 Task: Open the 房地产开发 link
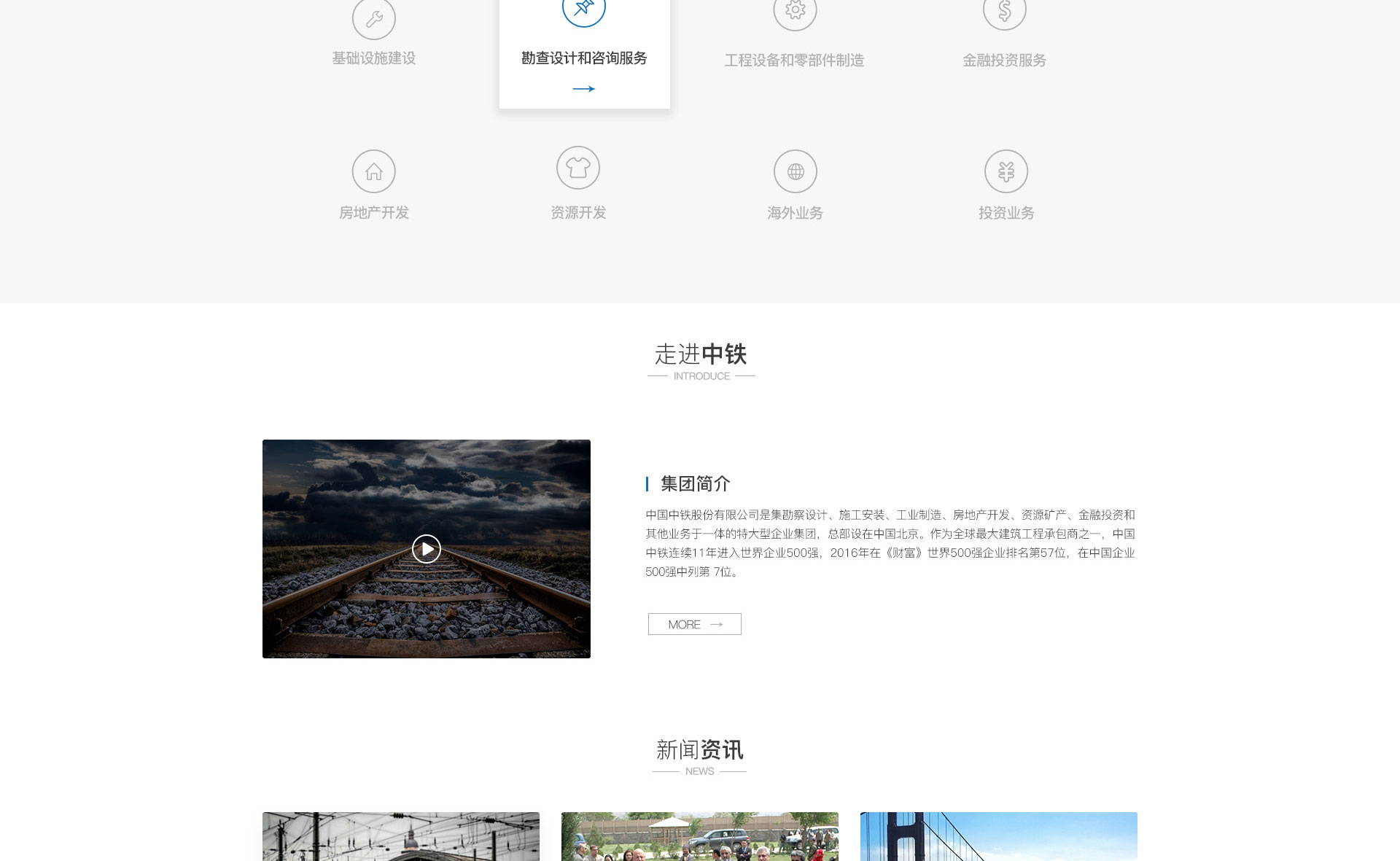[374, 213]
